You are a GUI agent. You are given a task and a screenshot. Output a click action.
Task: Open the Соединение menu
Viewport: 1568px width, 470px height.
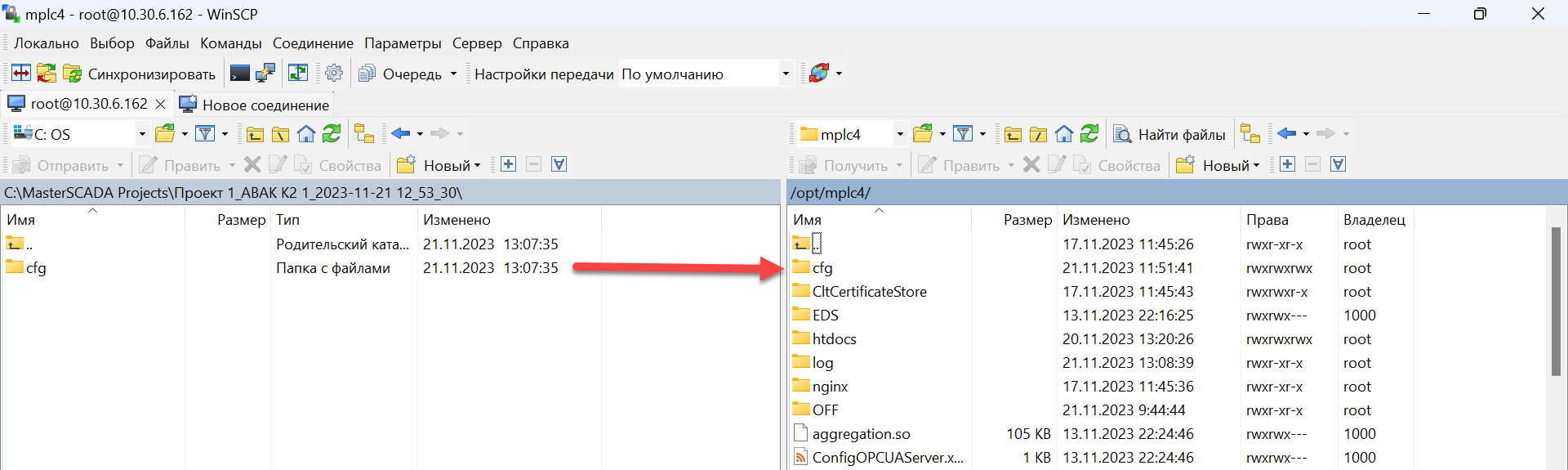(x=313, y=43)
